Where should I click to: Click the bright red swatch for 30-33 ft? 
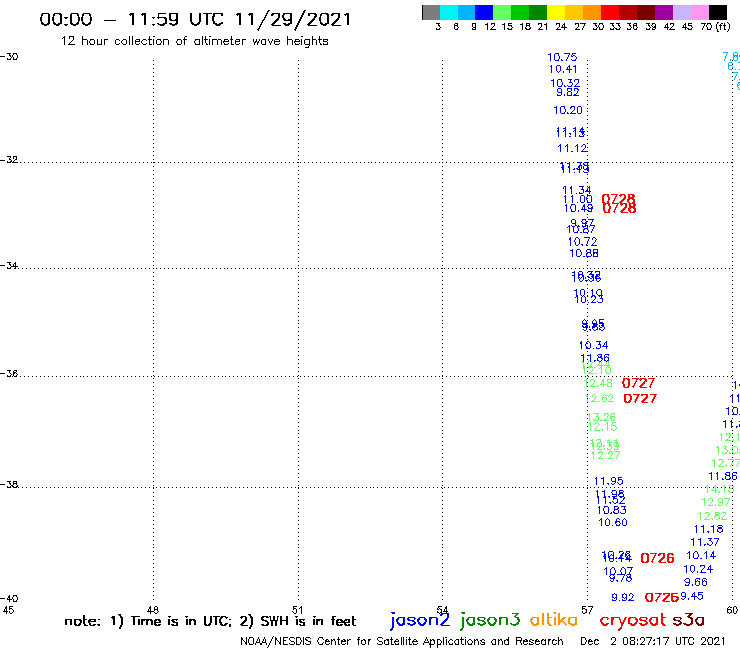click(610, 12)
